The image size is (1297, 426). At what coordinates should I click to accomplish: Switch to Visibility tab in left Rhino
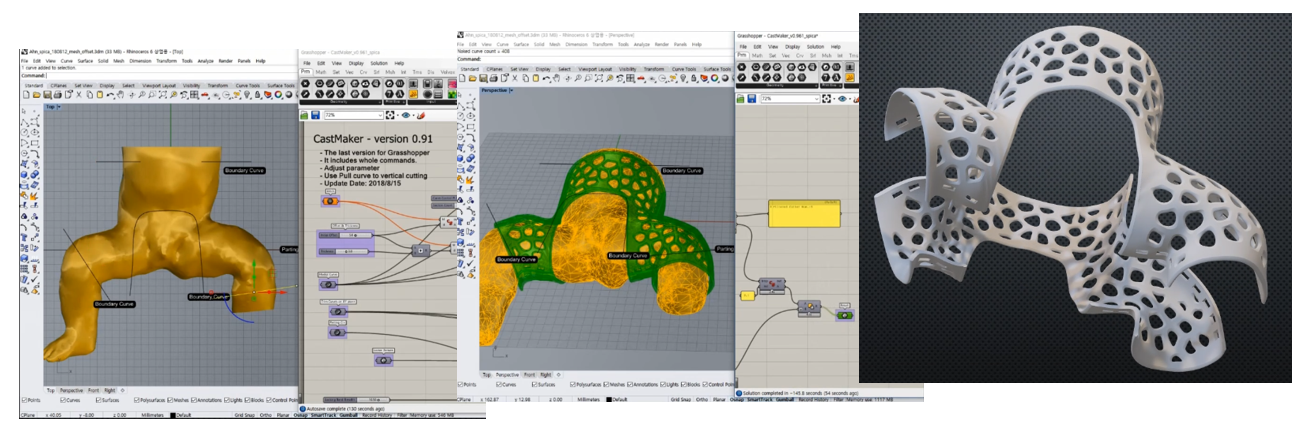191,86
